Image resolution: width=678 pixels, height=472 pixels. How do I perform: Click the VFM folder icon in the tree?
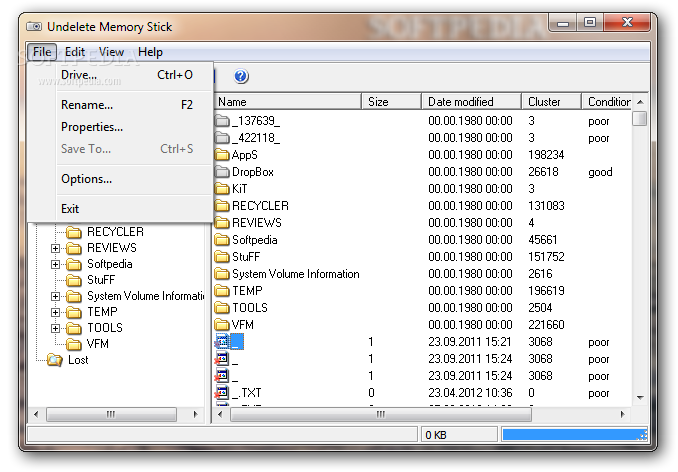pyautogui.click(x=74, y=344)
